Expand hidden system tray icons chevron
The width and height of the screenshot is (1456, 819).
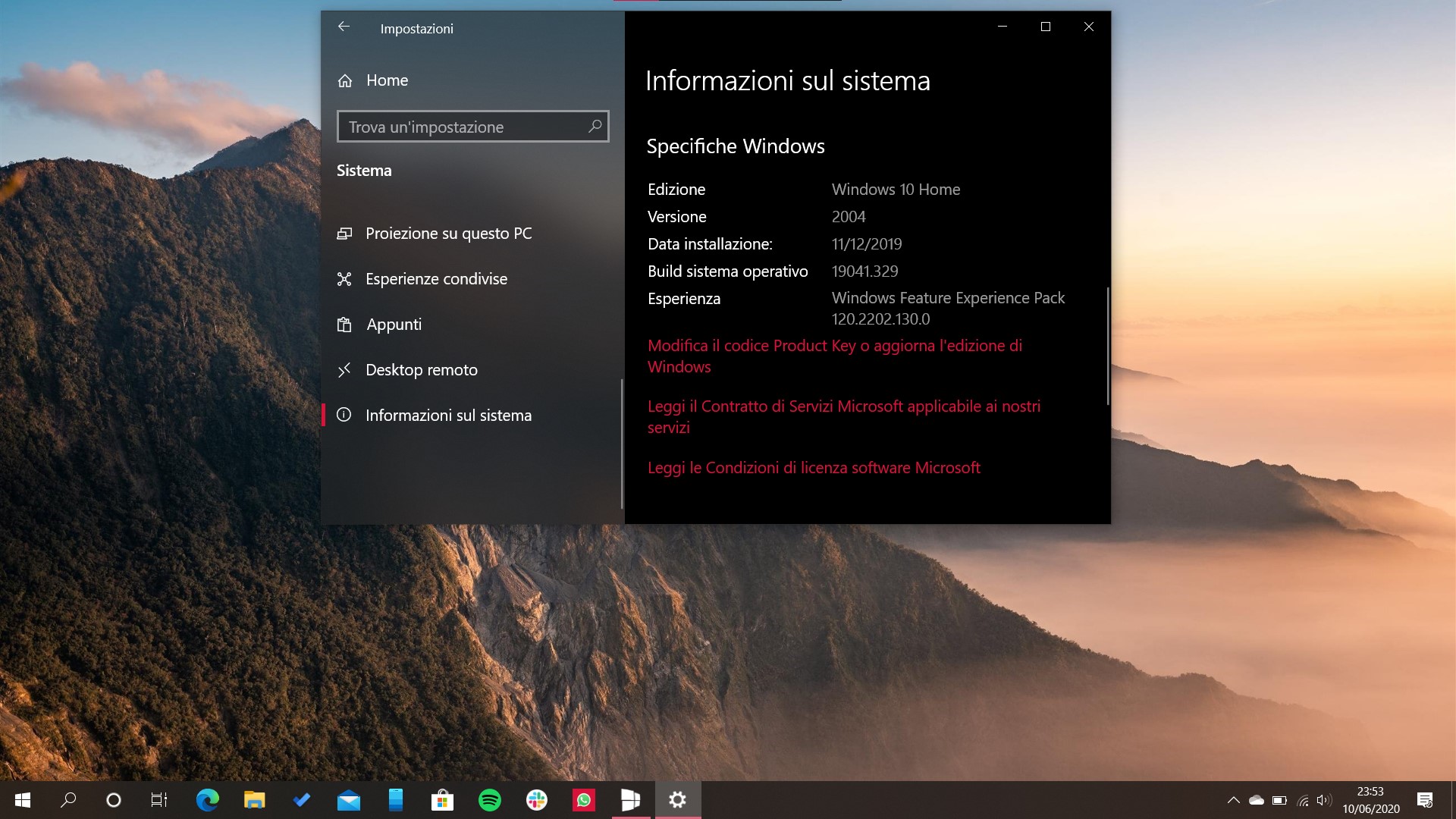[x=1234, y=800]
